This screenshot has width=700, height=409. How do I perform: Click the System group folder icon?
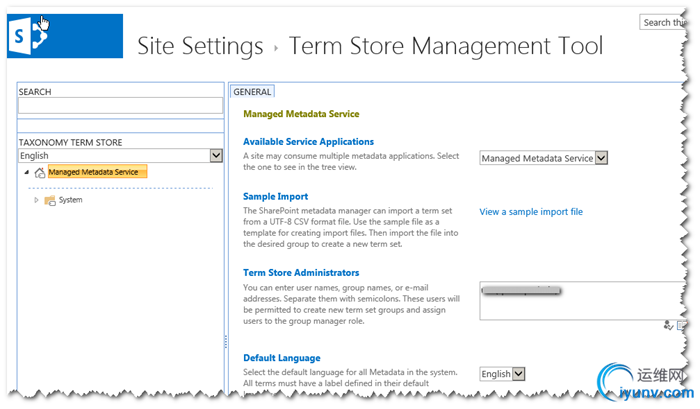click(x=50, y=200)
